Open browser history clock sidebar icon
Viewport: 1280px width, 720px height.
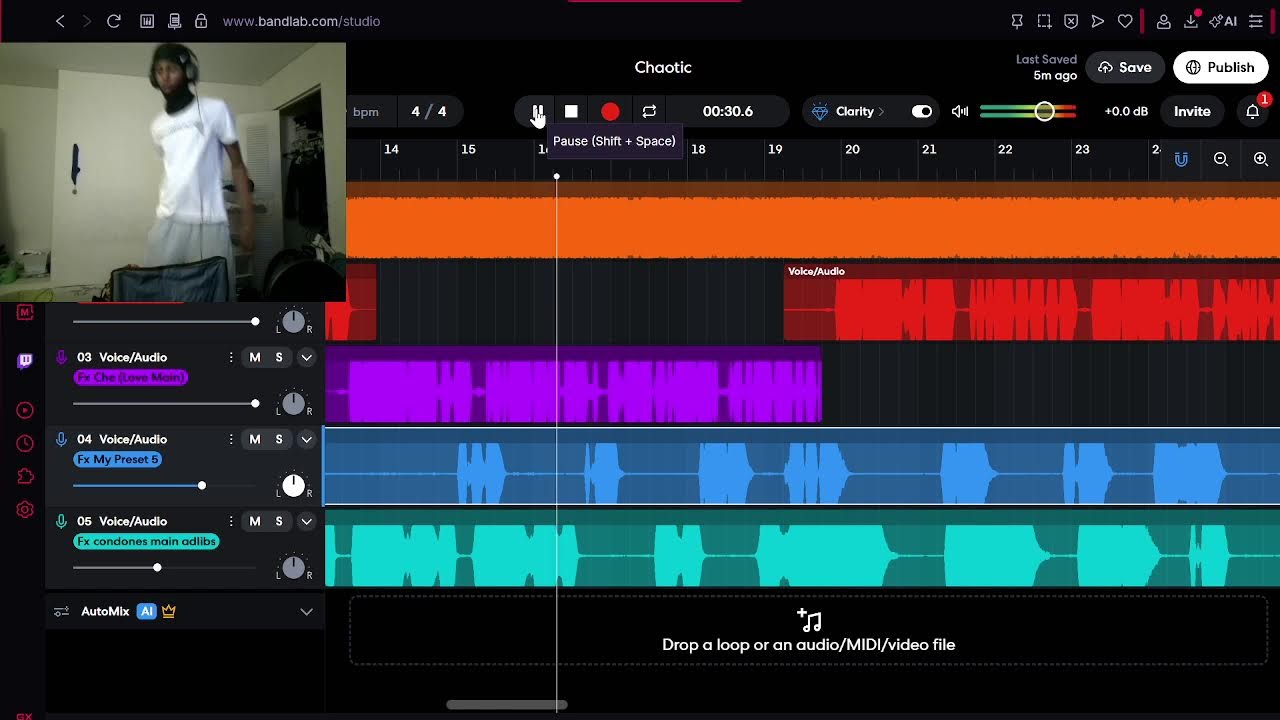point(25,443)
